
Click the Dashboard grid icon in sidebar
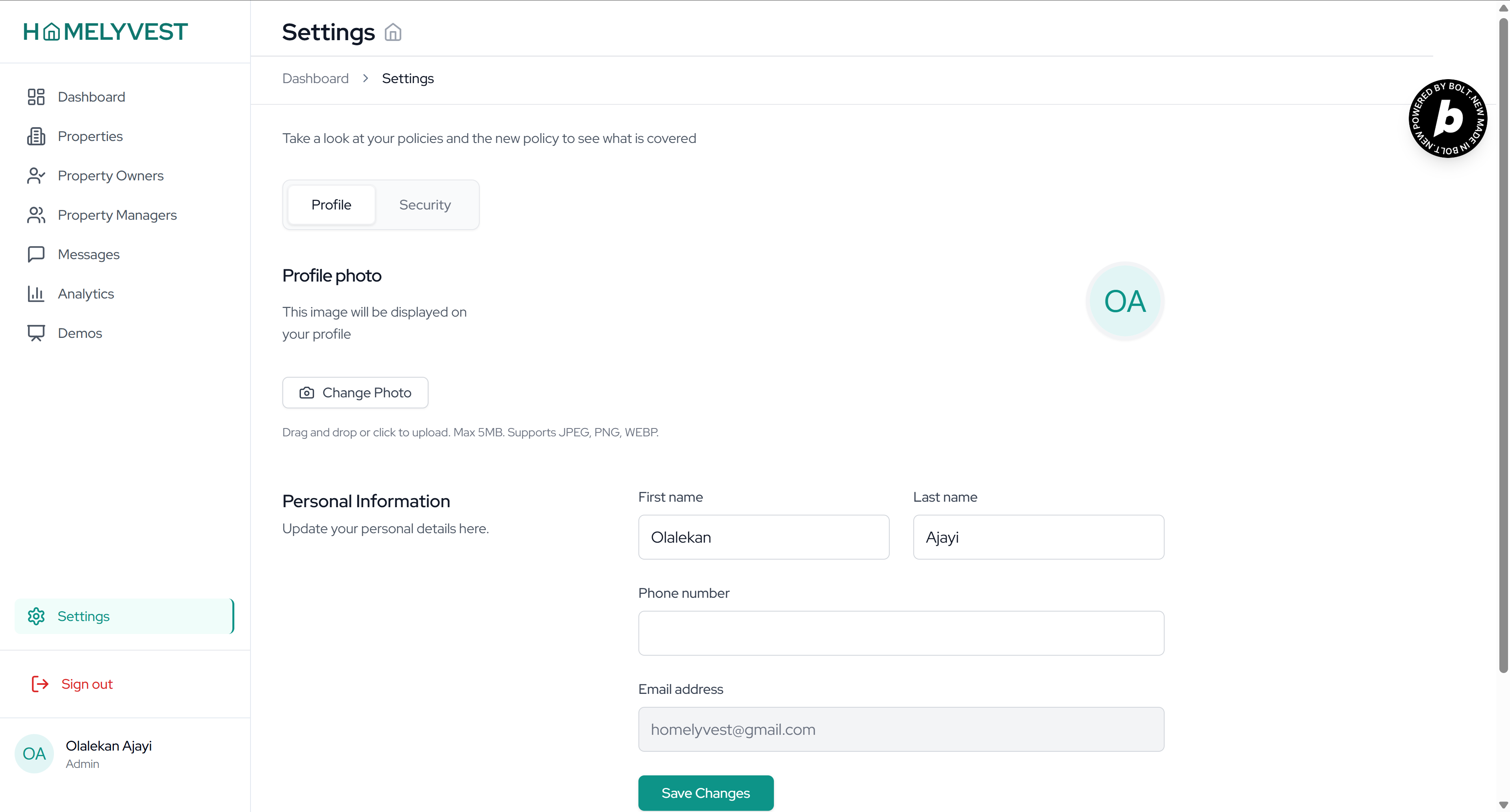coord(36,97)
